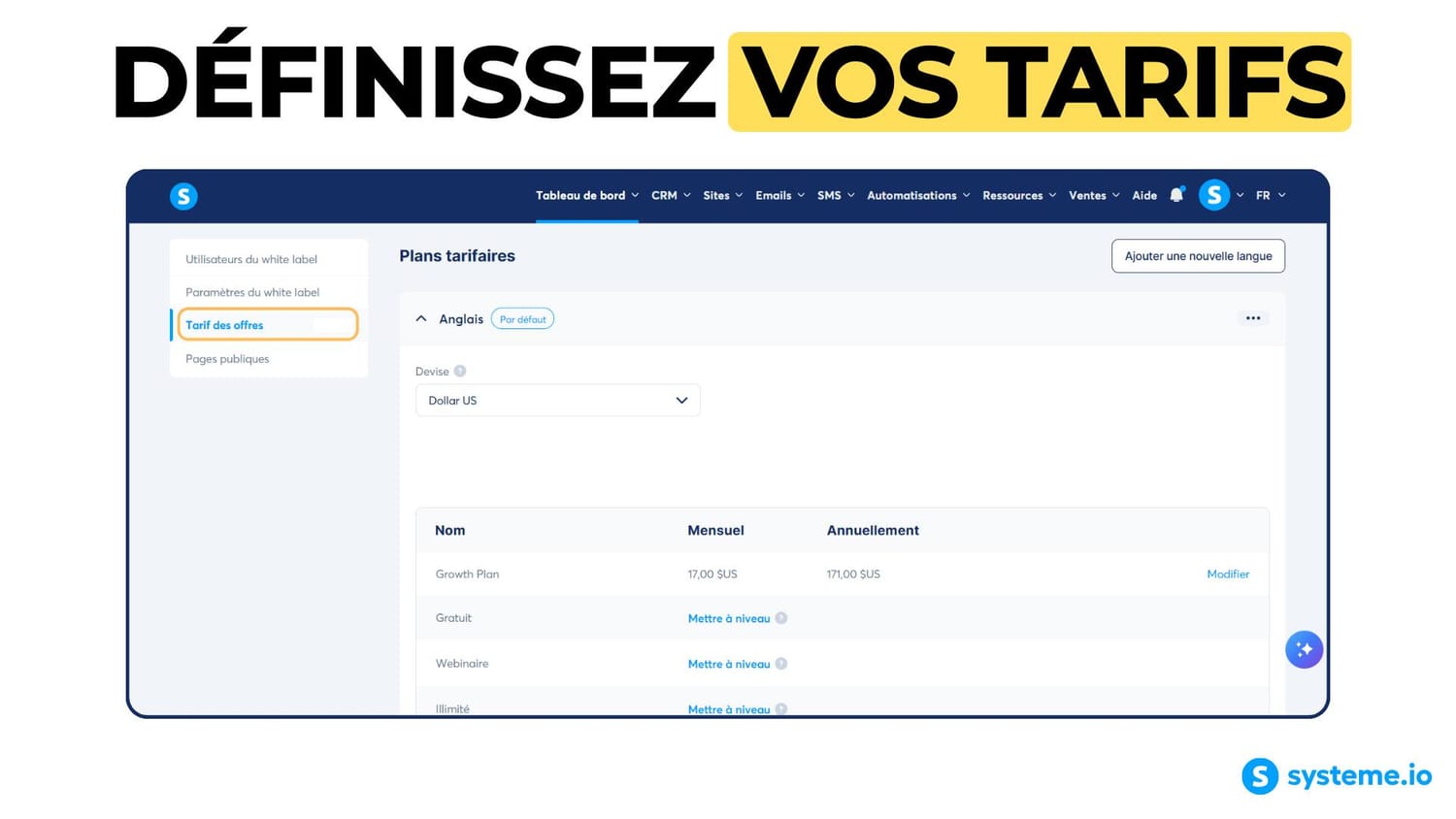Image resolution: width=1456 pixels, height=819 pixels.
Task: Collapse the Anglais language section
Action: coord(421,318)
